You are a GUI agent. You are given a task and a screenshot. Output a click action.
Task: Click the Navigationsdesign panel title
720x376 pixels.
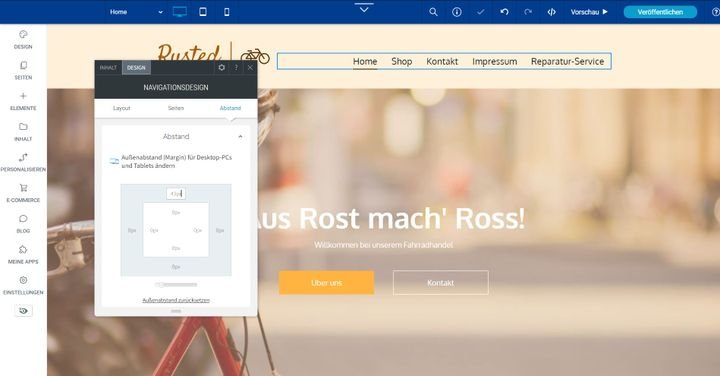point(176,87)
